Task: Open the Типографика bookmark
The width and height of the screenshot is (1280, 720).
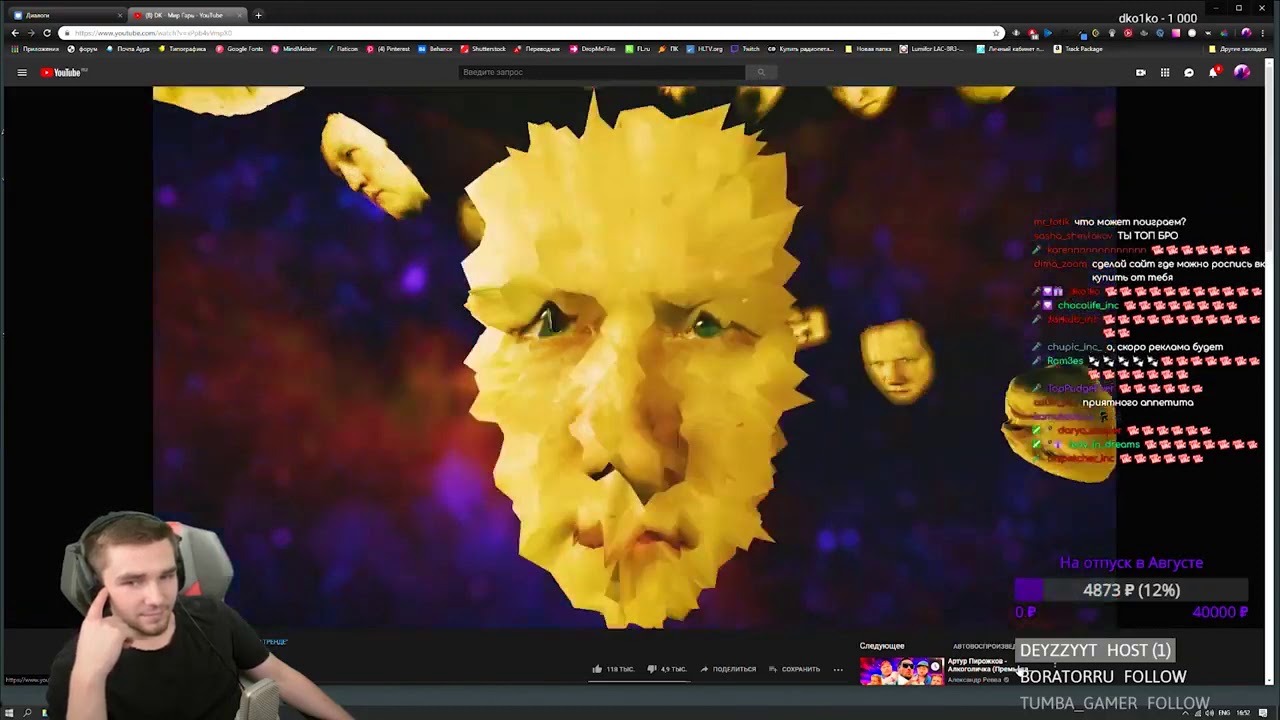Action: 182,48
